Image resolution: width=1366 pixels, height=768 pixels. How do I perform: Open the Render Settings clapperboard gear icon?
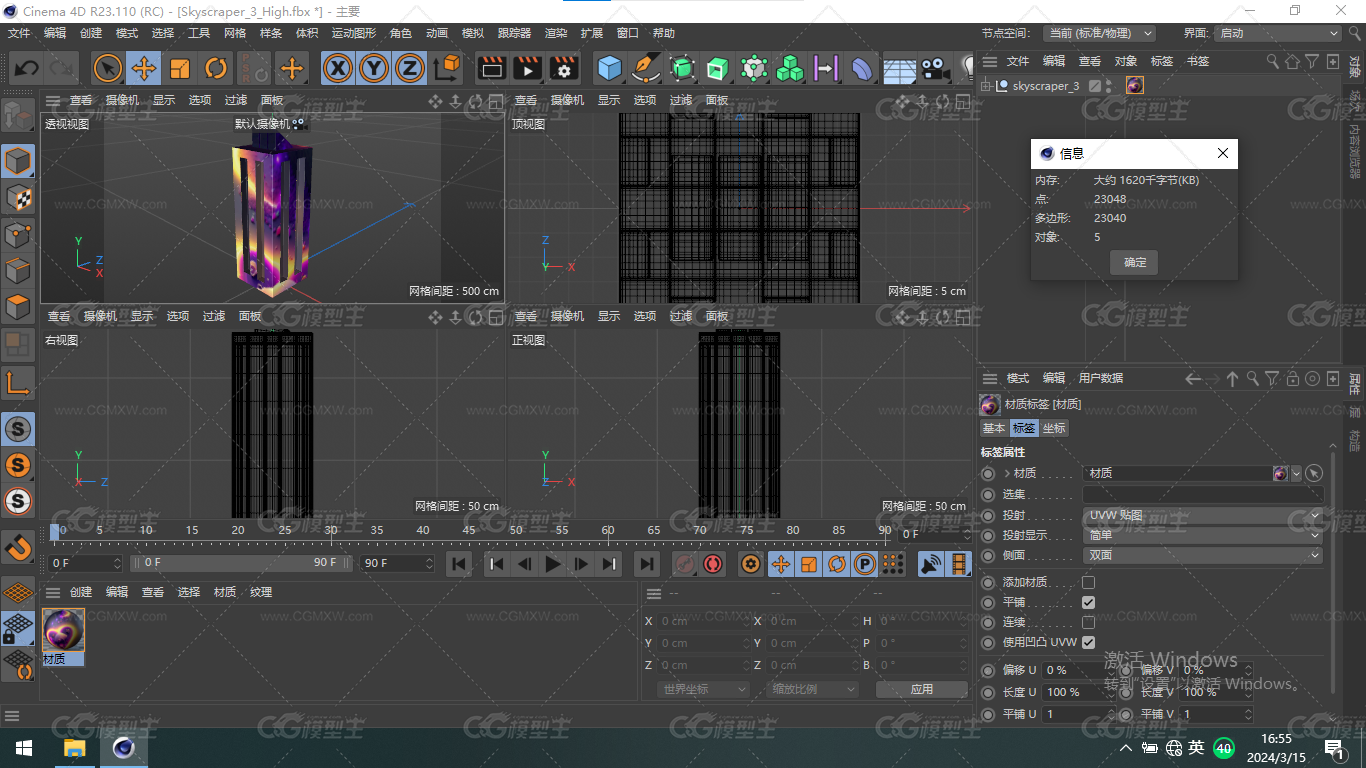point(564,68)
